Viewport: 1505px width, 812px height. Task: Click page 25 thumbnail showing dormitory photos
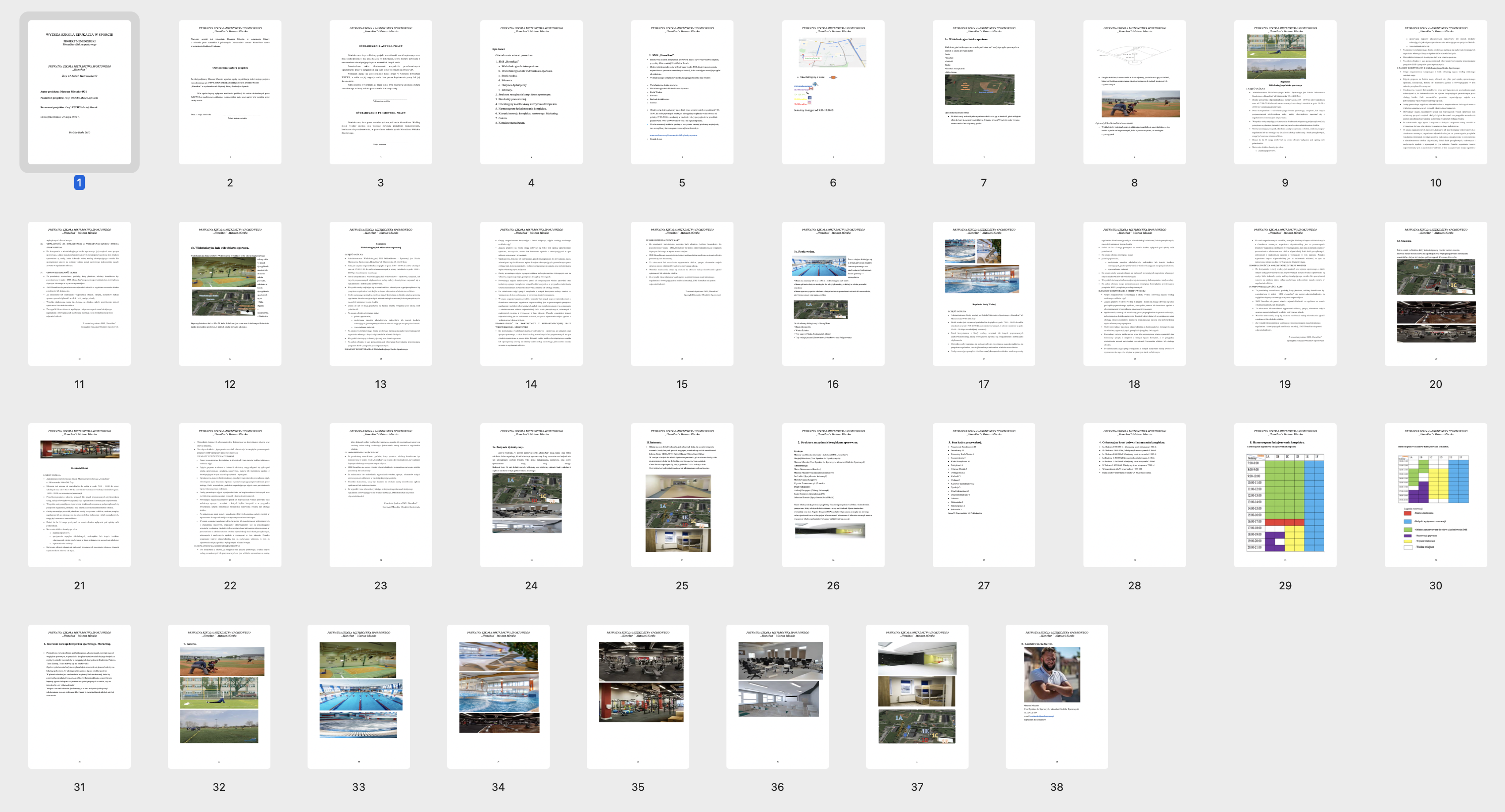pyautogui.click(x=682, y=495)
